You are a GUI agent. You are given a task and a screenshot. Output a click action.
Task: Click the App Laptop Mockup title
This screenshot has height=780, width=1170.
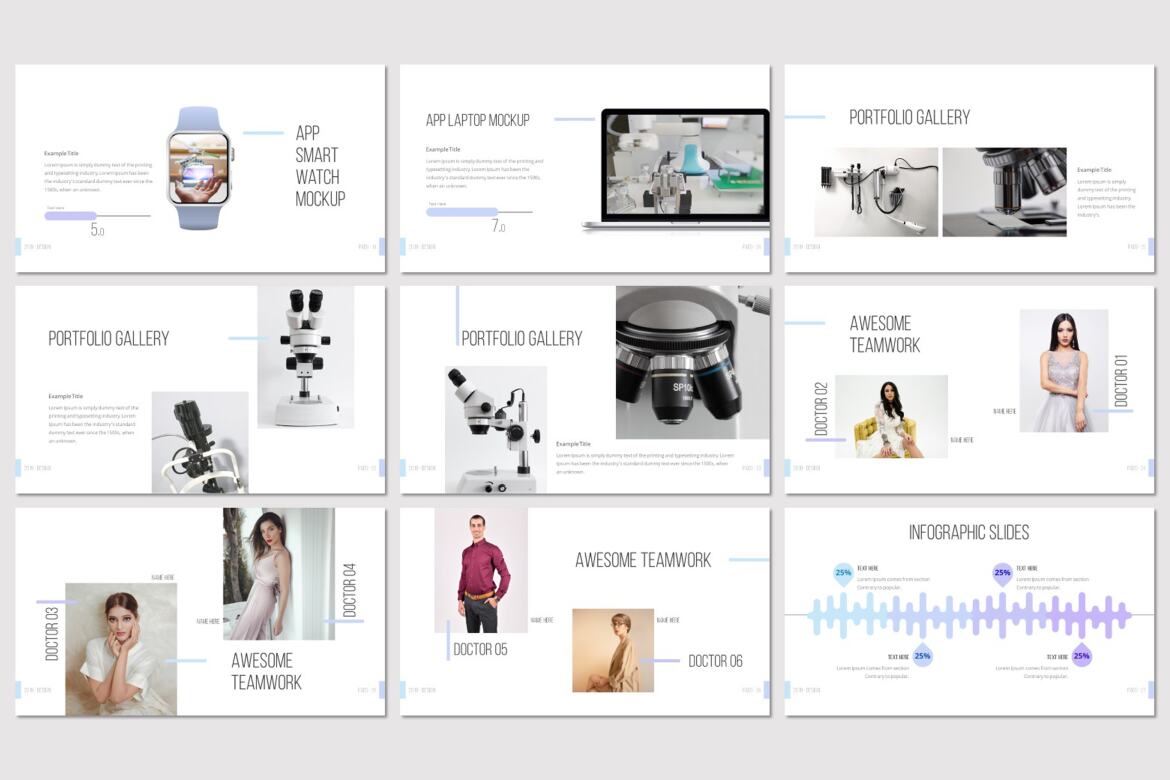coord(479,119)
